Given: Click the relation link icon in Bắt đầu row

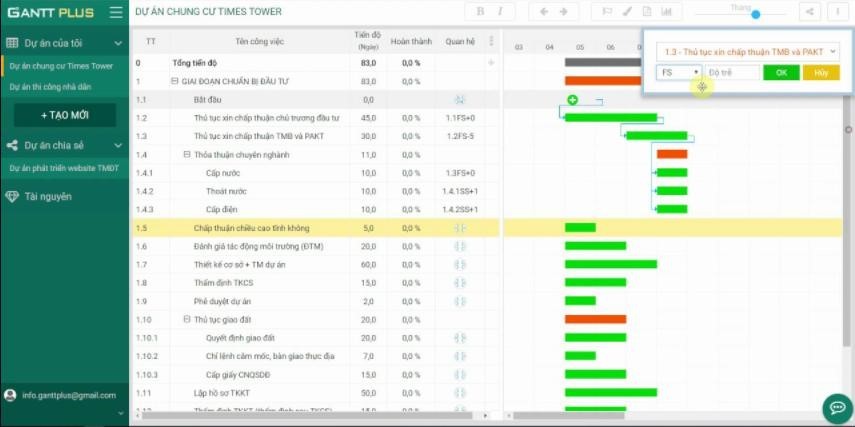Looking at the screenshot, I should (x=460, y=100).
